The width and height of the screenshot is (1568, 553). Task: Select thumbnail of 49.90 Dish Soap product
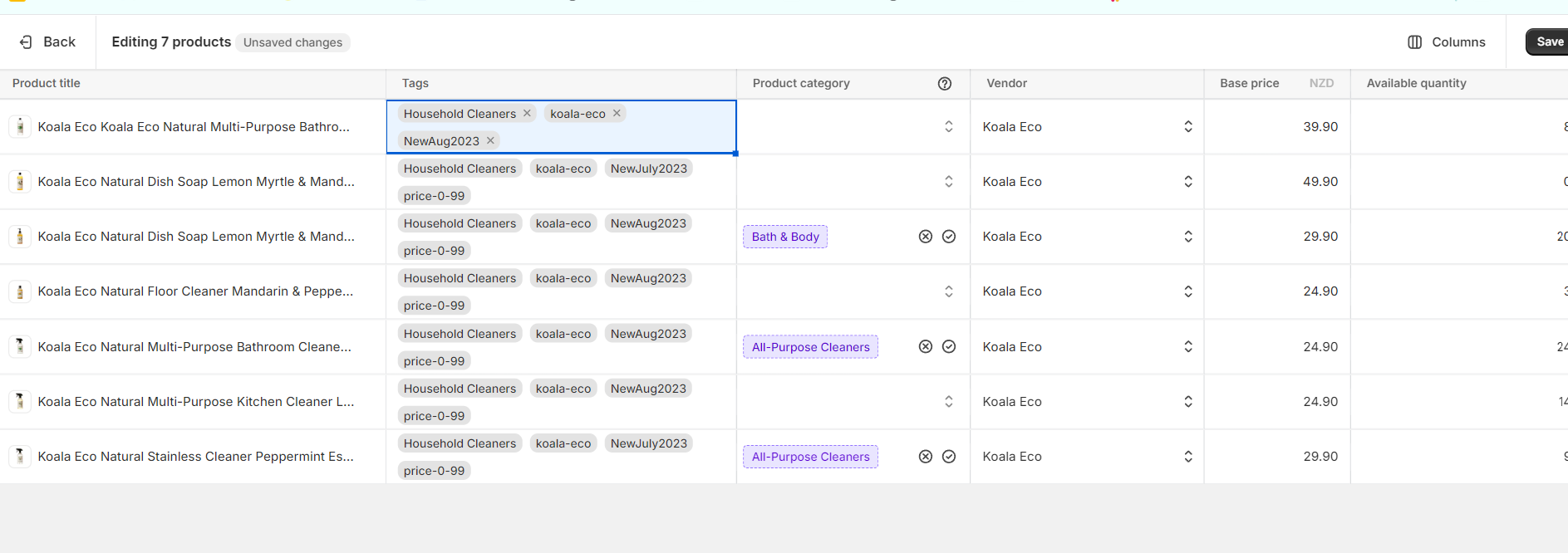[x=20, y=182]
